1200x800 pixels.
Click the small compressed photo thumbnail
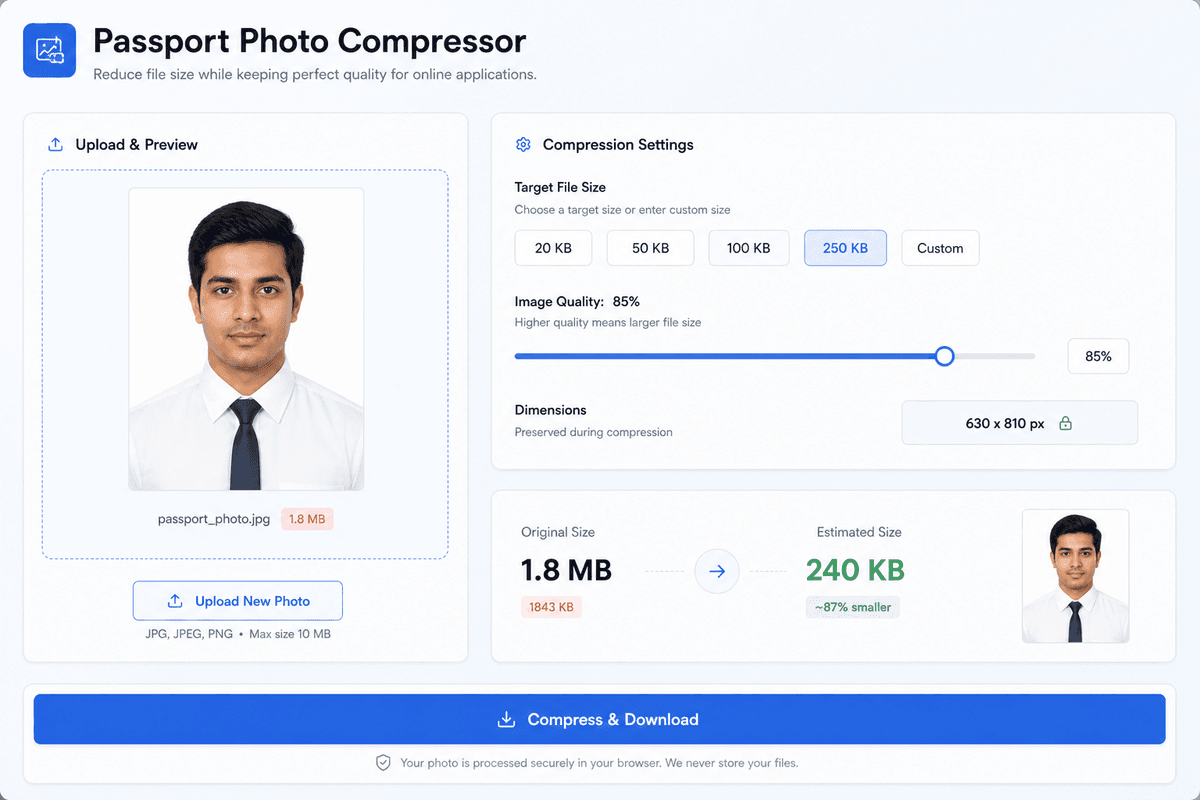1075,576
